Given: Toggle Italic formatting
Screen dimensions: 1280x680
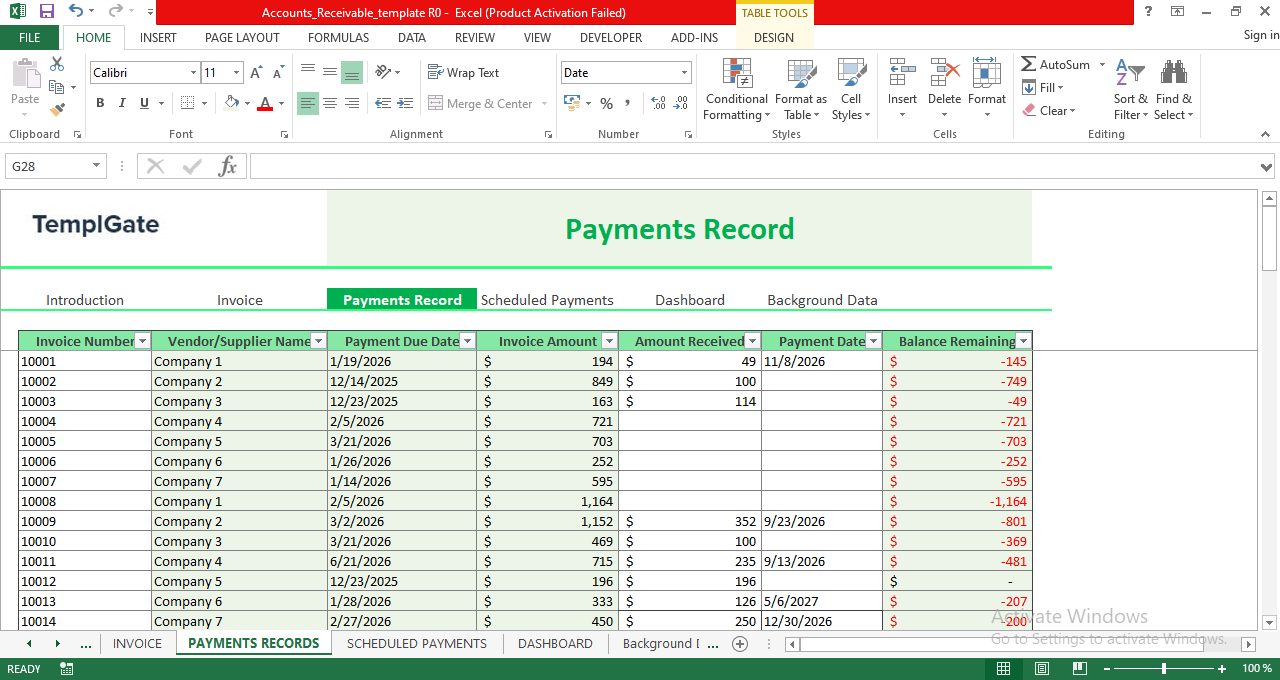Looking at the screenshot, I should click(122, 103).
